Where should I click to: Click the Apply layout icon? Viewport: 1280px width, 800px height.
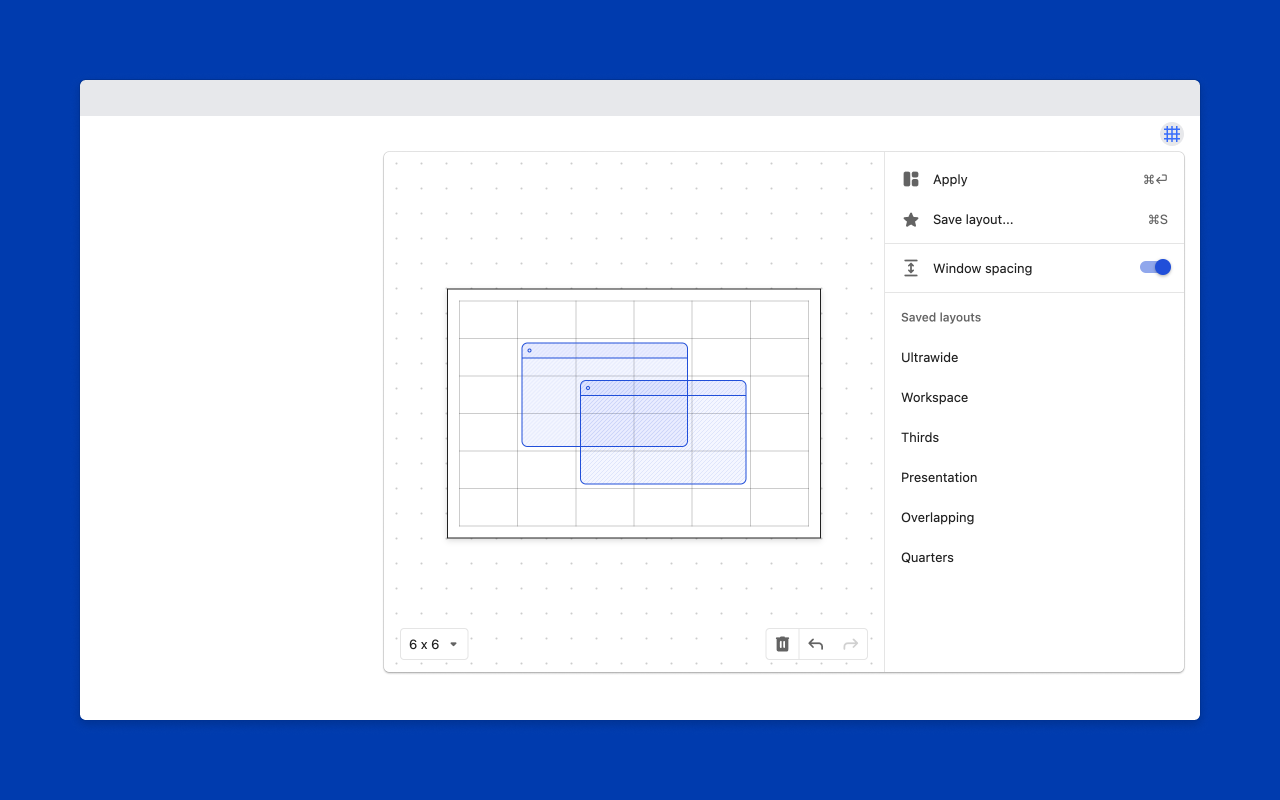coord(911,179)
